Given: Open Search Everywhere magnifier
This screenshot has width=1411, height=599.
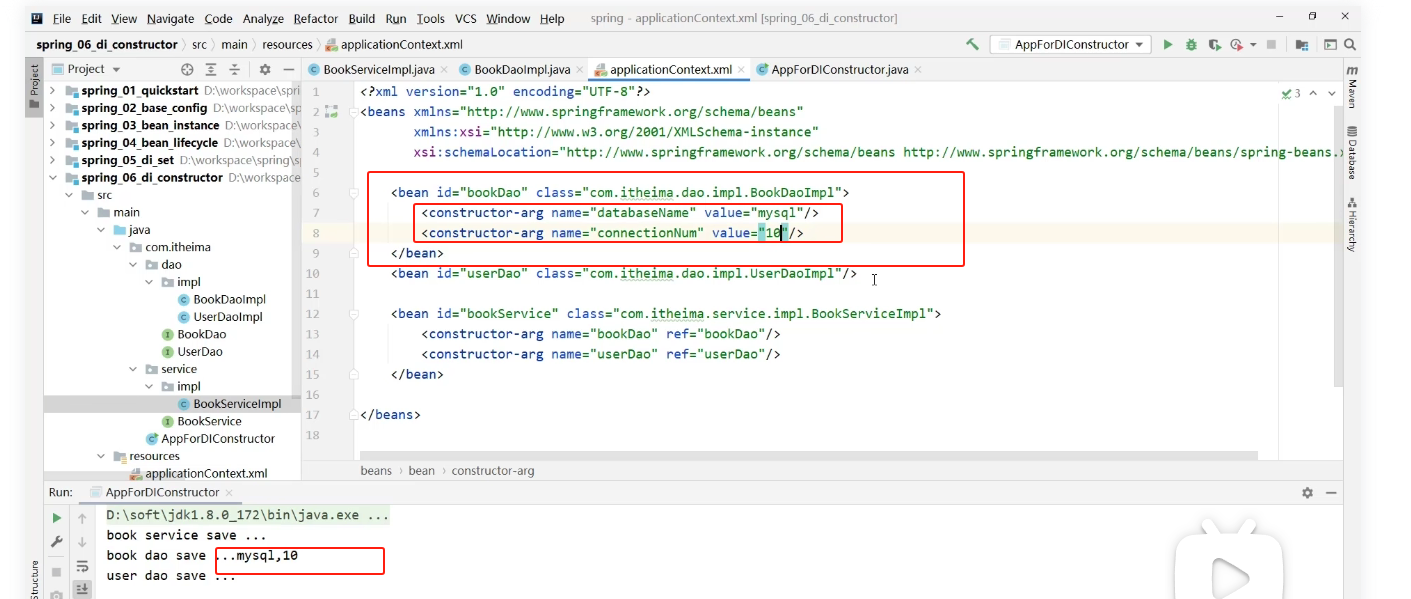Looking at the screenshot, I should click(x=1350, y=44).
